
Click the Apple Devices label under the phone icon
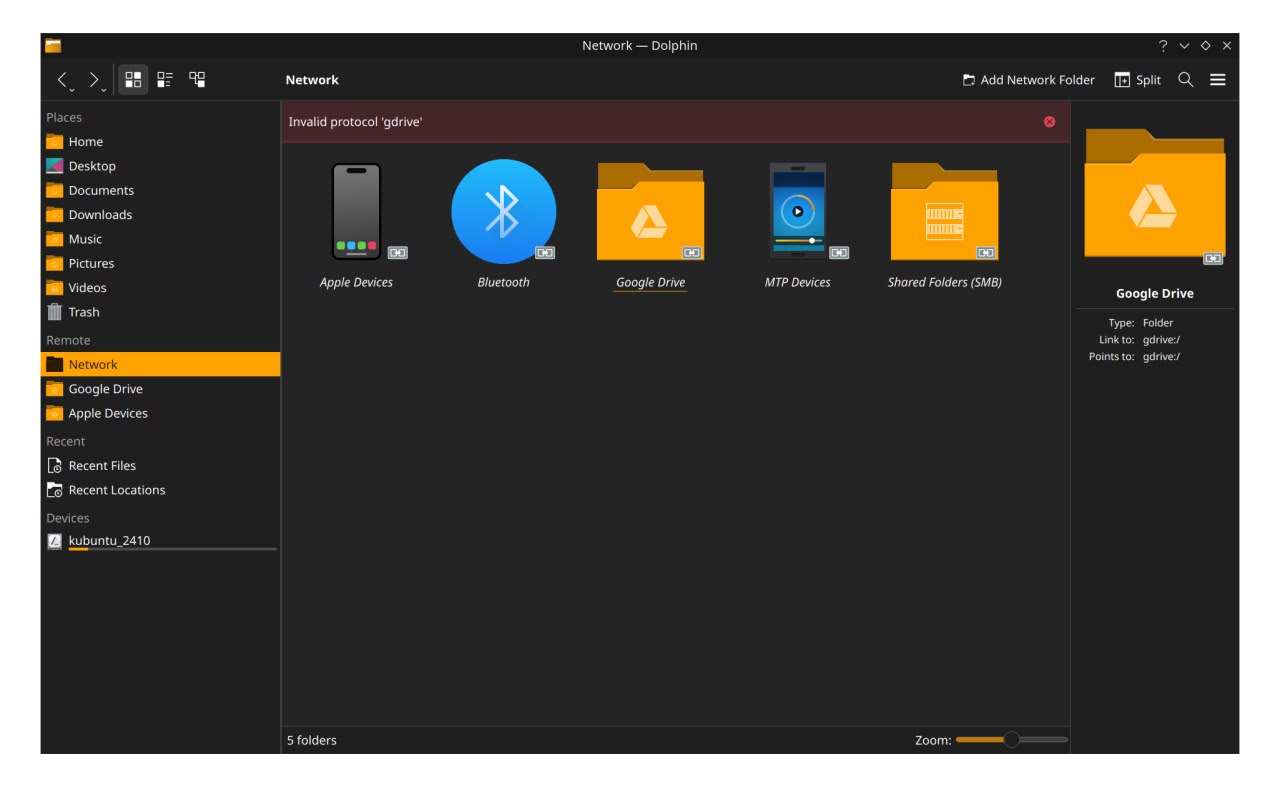(x=356, y=282)
